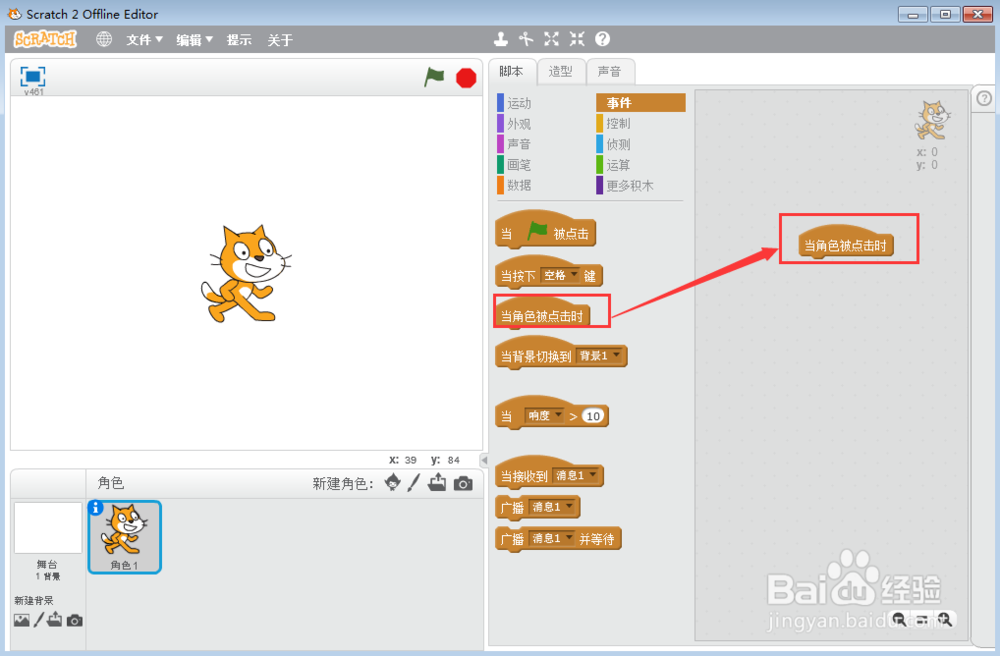Switch to the 声音 tab
The height and width of the screenshot is (656, 1000).
coord(610,71)
